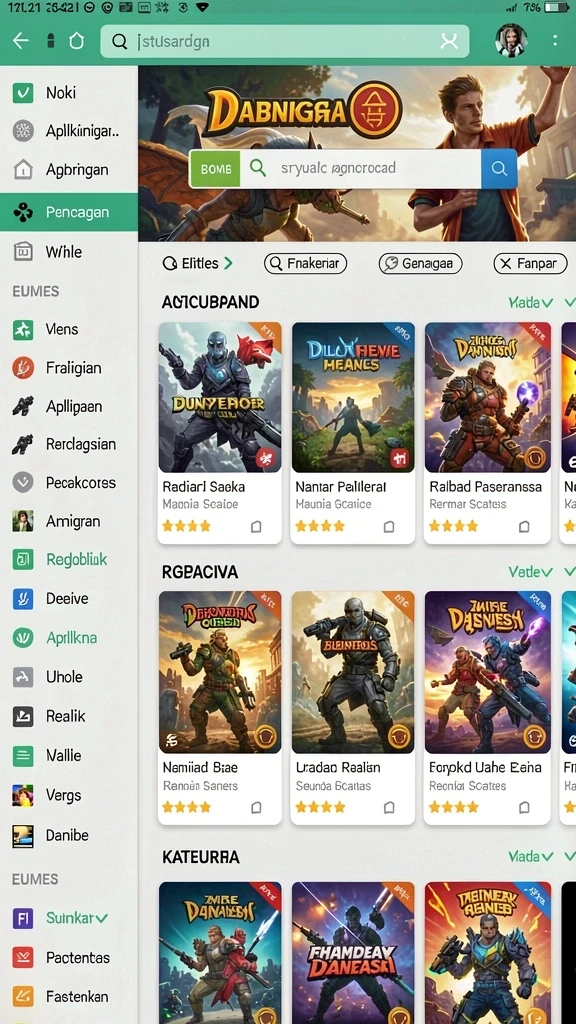Click the Nemiiad Biae game title
This screenshot has height=1024, width=576.
(x=200, y=767)
